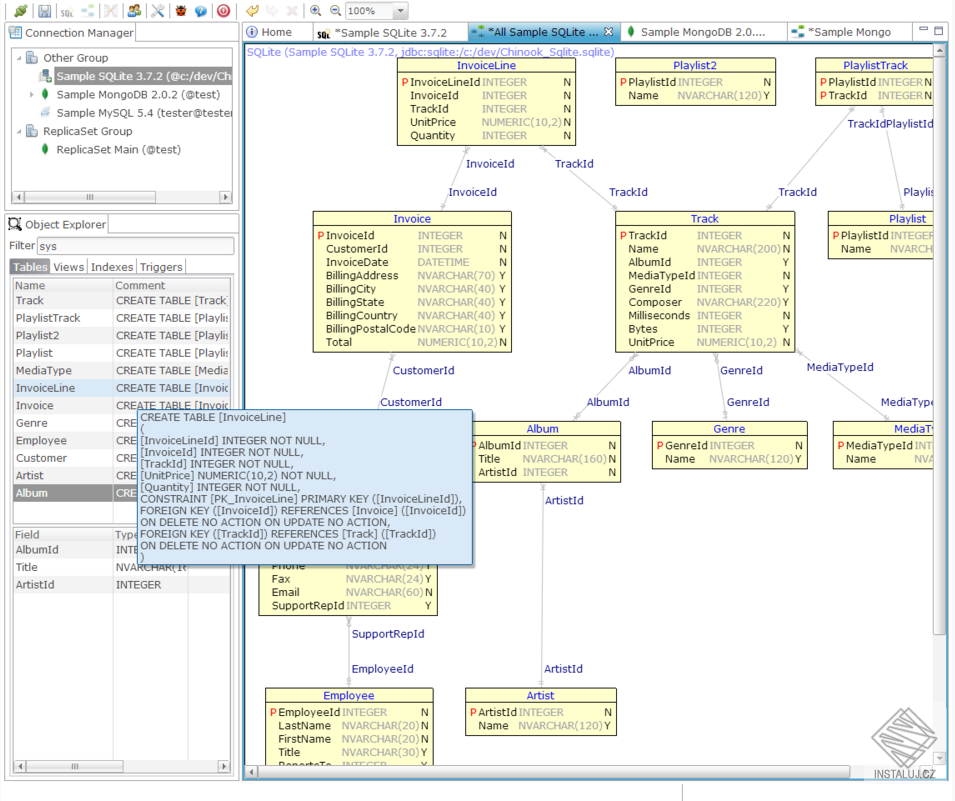Click the ReplicaSet Group folder icon
Screen dimensions: 955x801
[x=32, y=131]
